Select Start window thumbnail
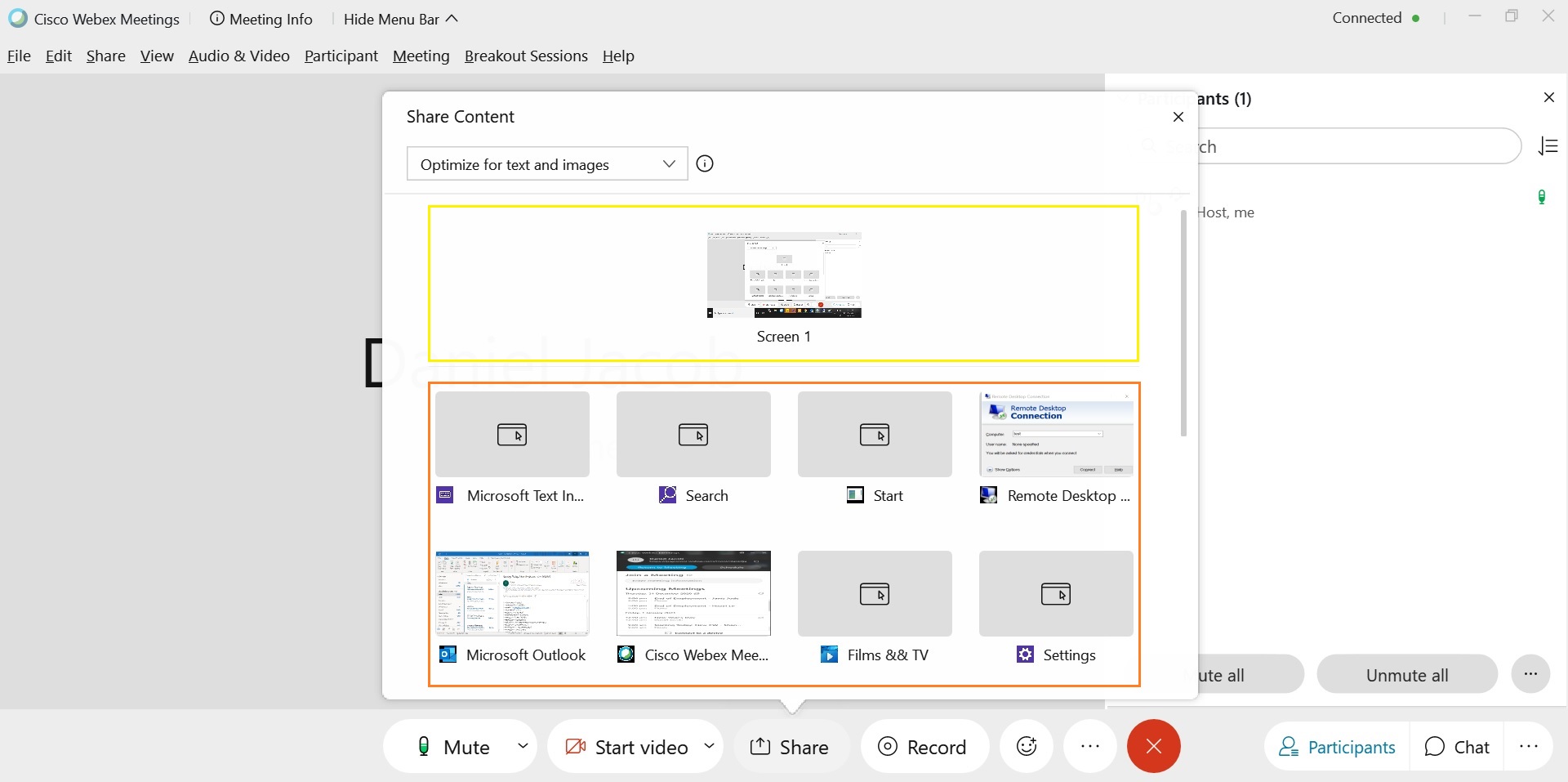Image resolution: width=1568 pixels, height=782 pixels. click(x=875, y=434)
